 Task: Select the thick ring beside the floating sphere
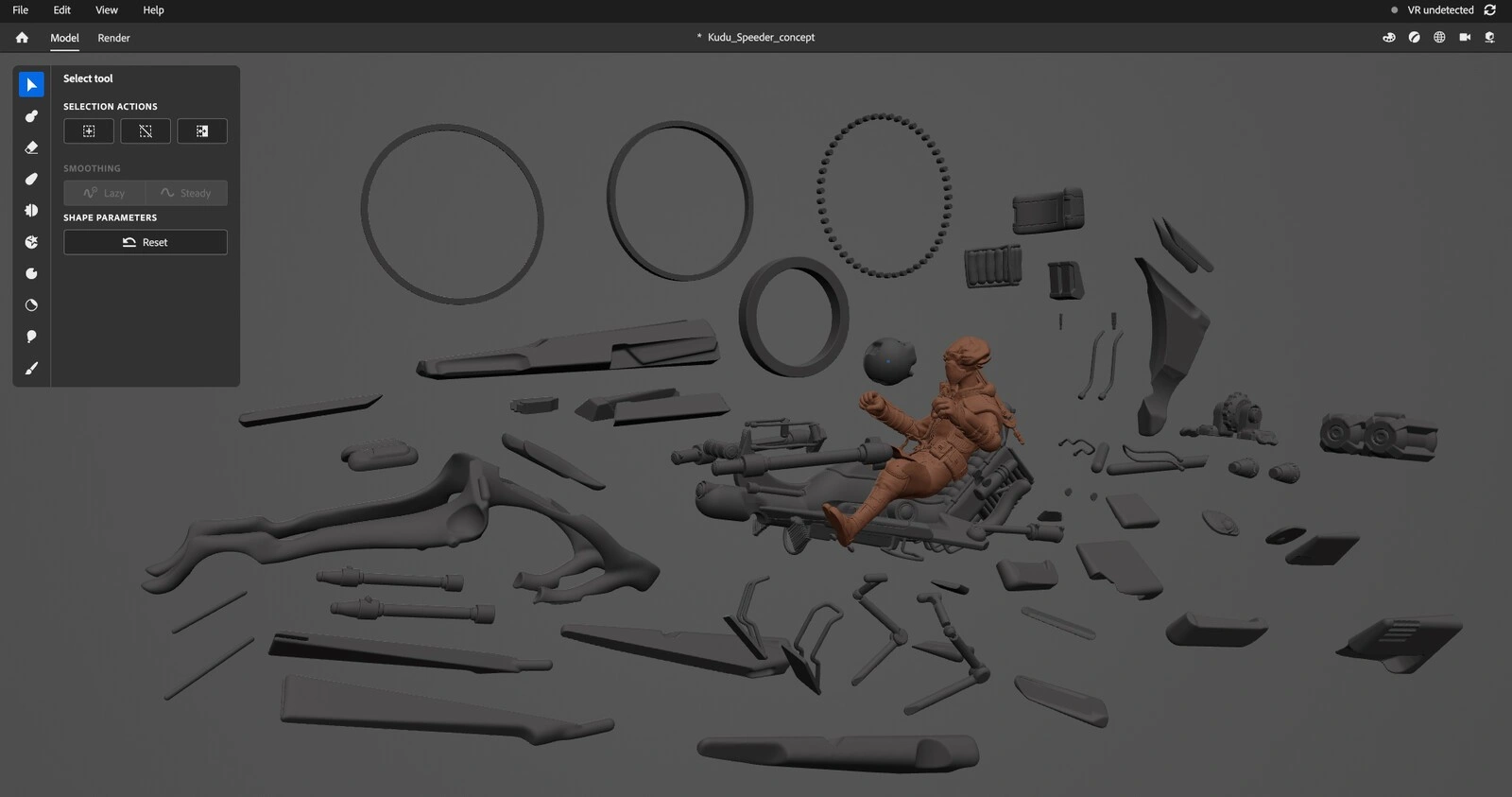pos(794,317)
